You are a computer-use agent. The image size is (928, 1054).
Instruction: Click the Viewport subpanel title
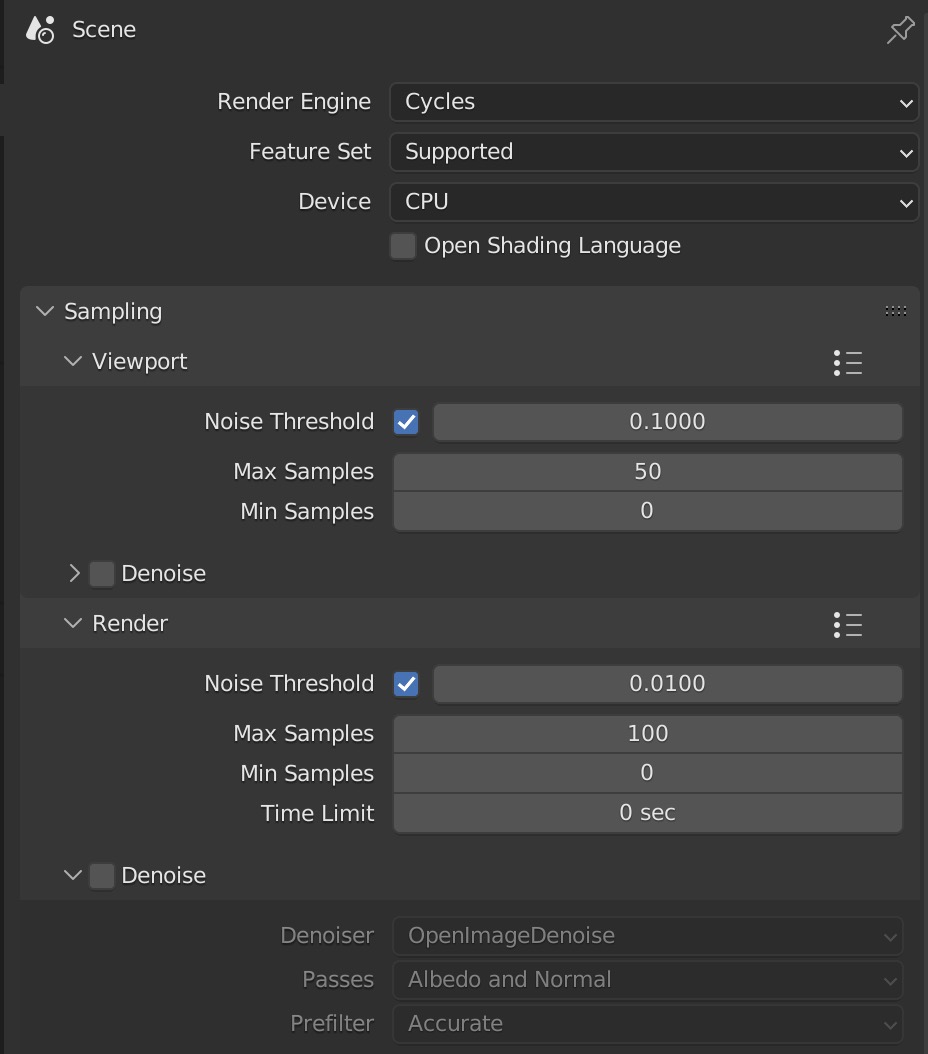[x=140, y=362]
